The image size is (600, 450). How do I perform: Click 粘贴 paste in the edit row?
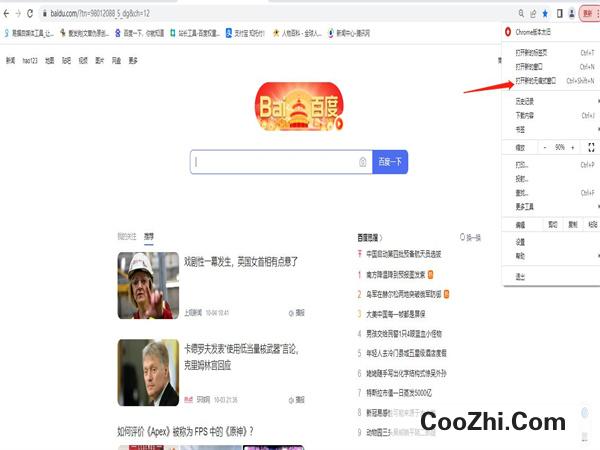(x=592, y=225)
